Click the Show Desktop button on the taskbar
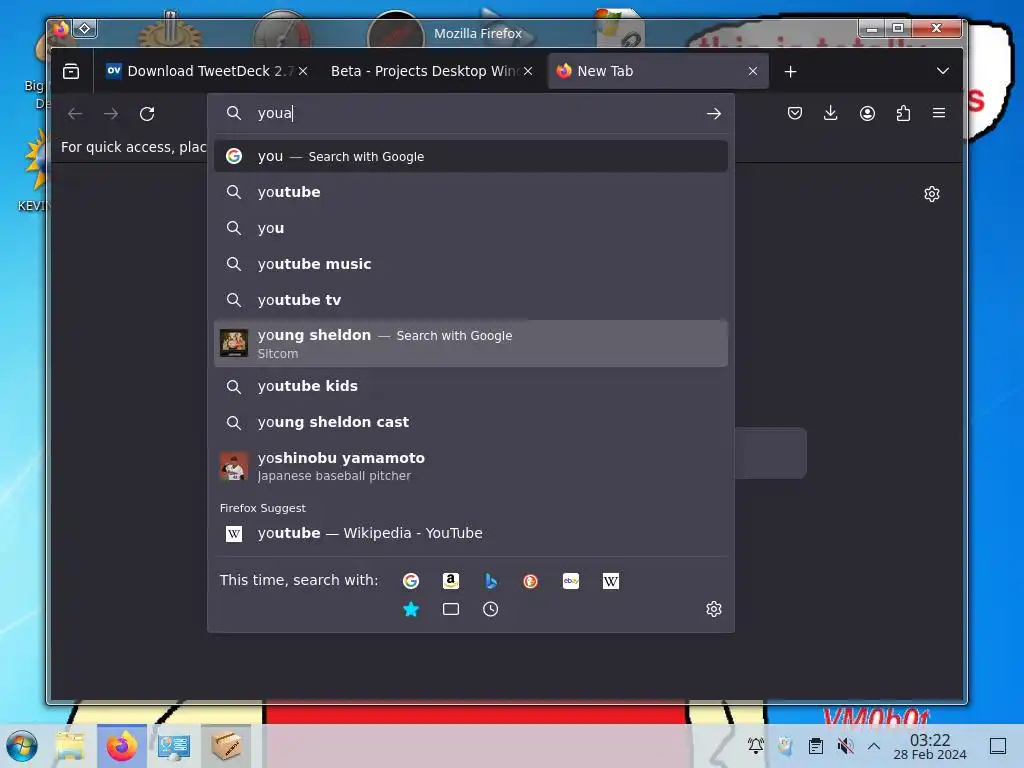The width and height of the screenshot is (1024, 768). (x=998, y=746)
